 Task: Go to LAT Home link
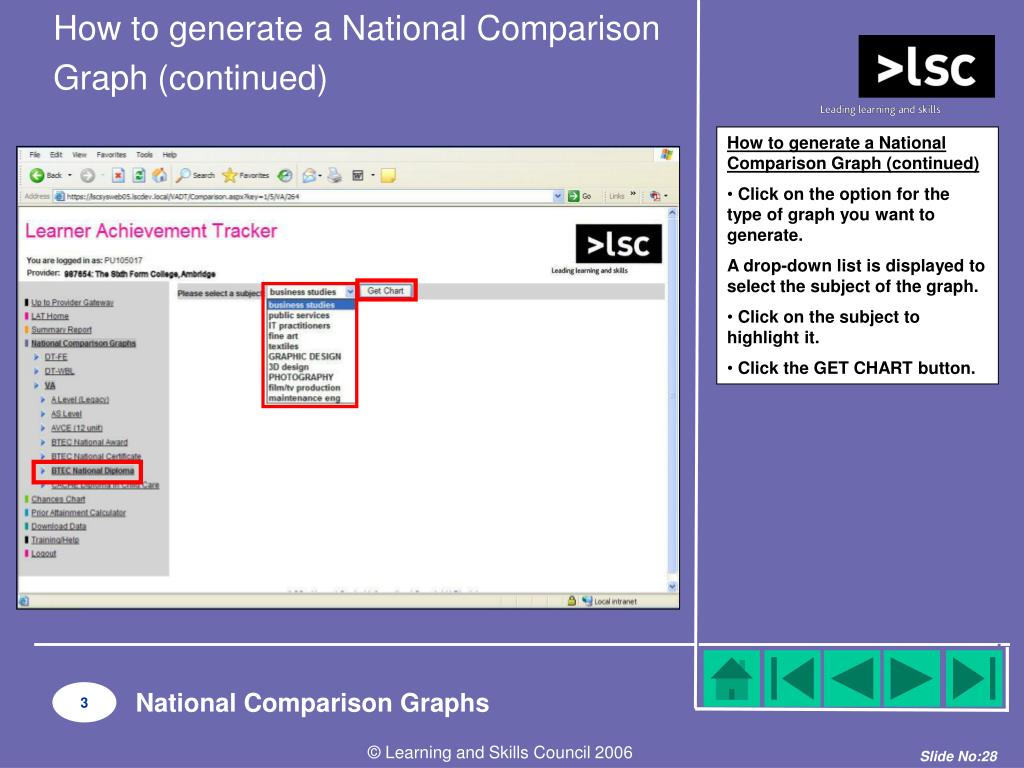(50, 316)
